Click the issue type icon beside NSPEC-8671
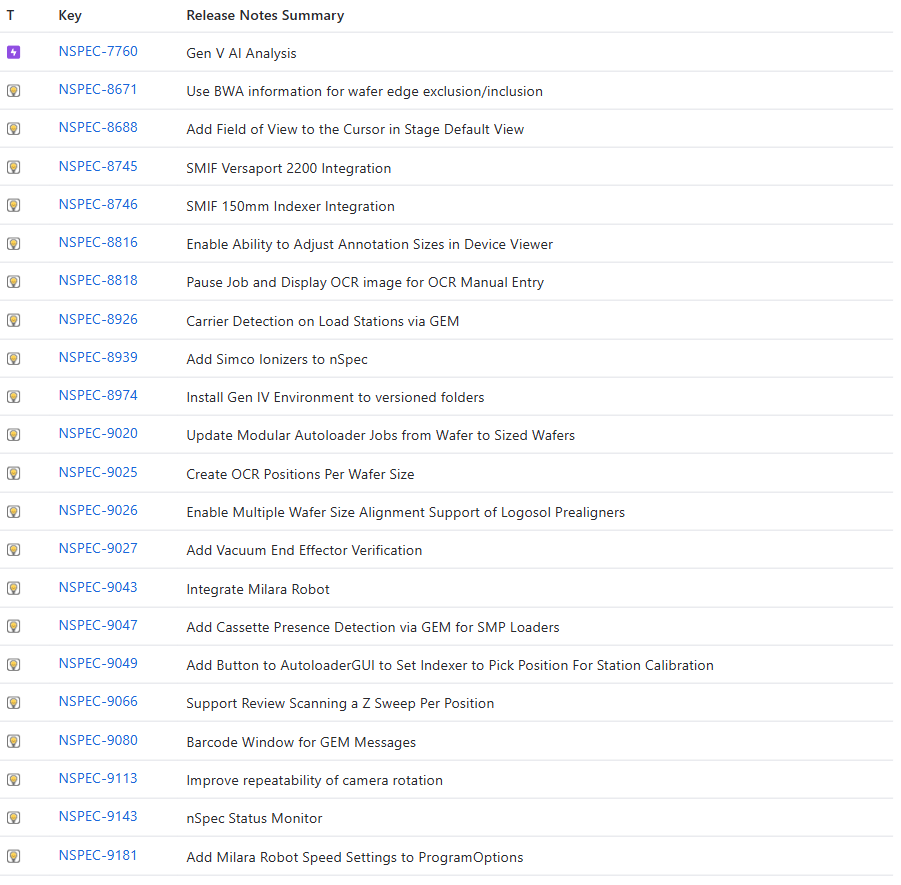The image size is (901, 885). coord(13,90)
